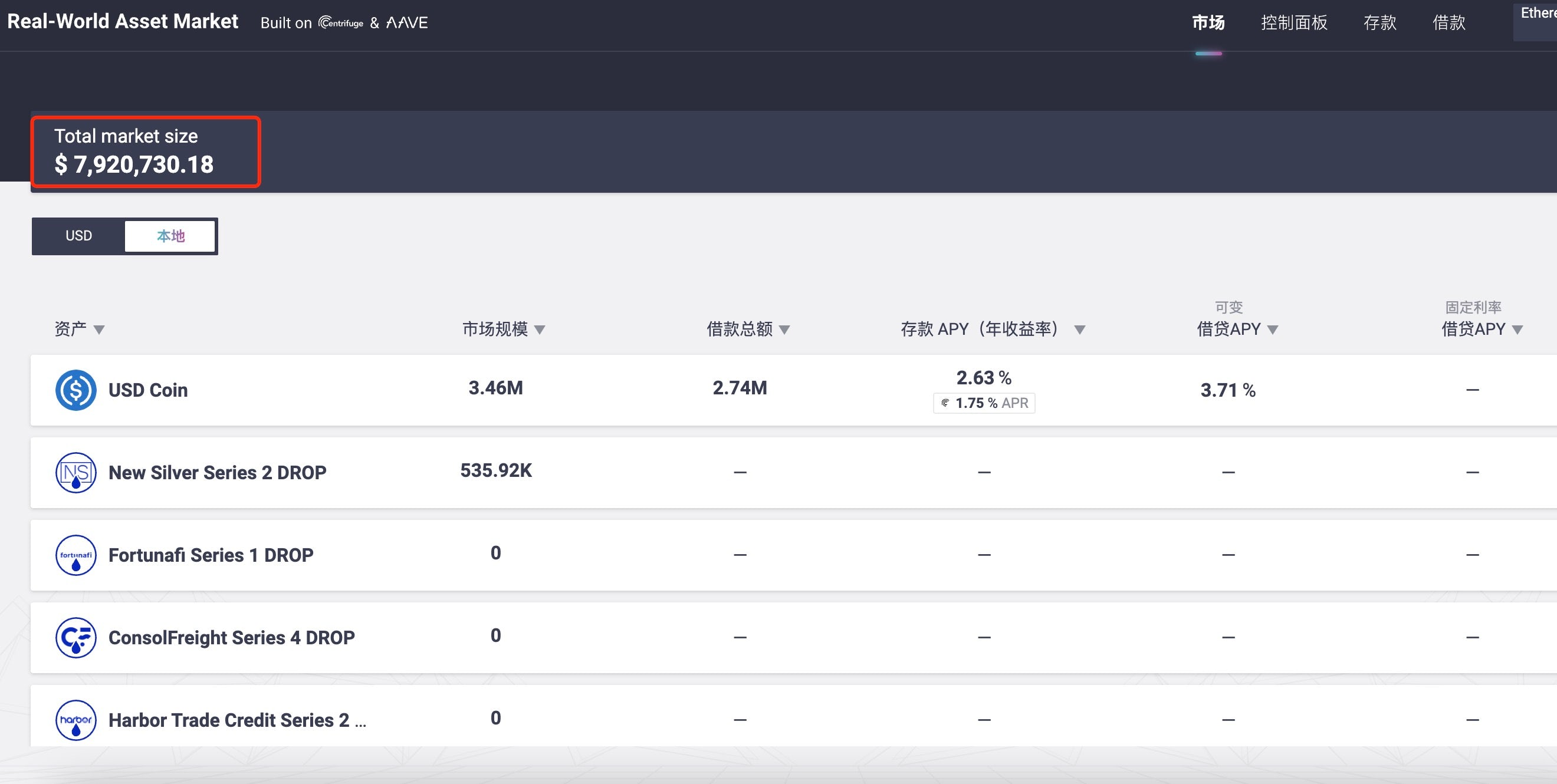Click the Harbor Trade Credit icon

[x=75, y=720]
